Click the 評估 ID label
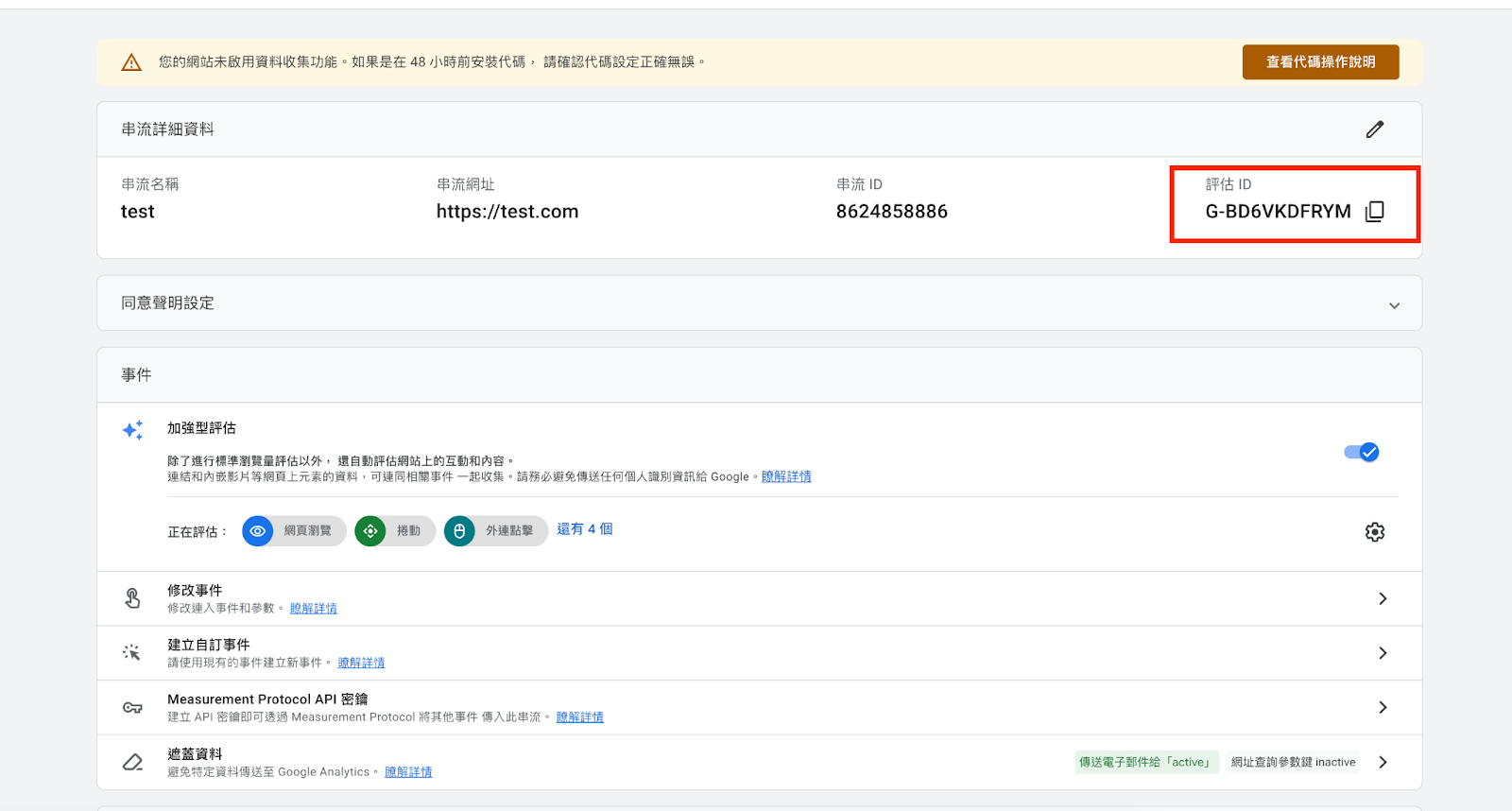This screenshot has width=1512, height=811. coord(1228,184)
